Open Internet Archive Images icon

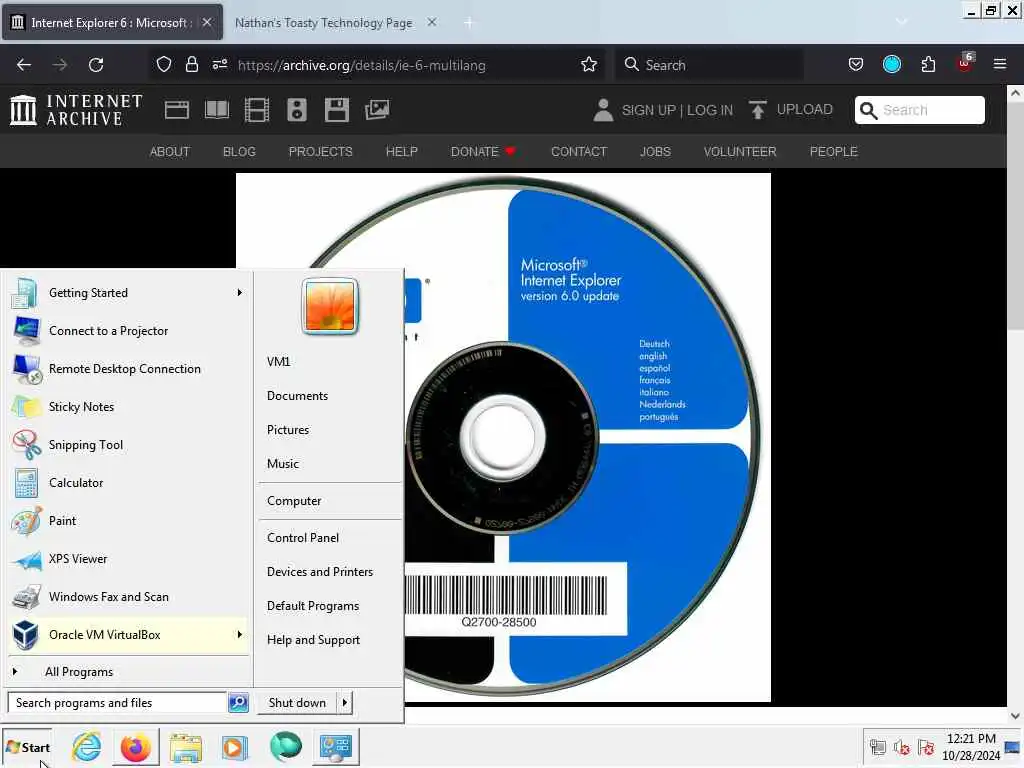click(x=377, y=110)
